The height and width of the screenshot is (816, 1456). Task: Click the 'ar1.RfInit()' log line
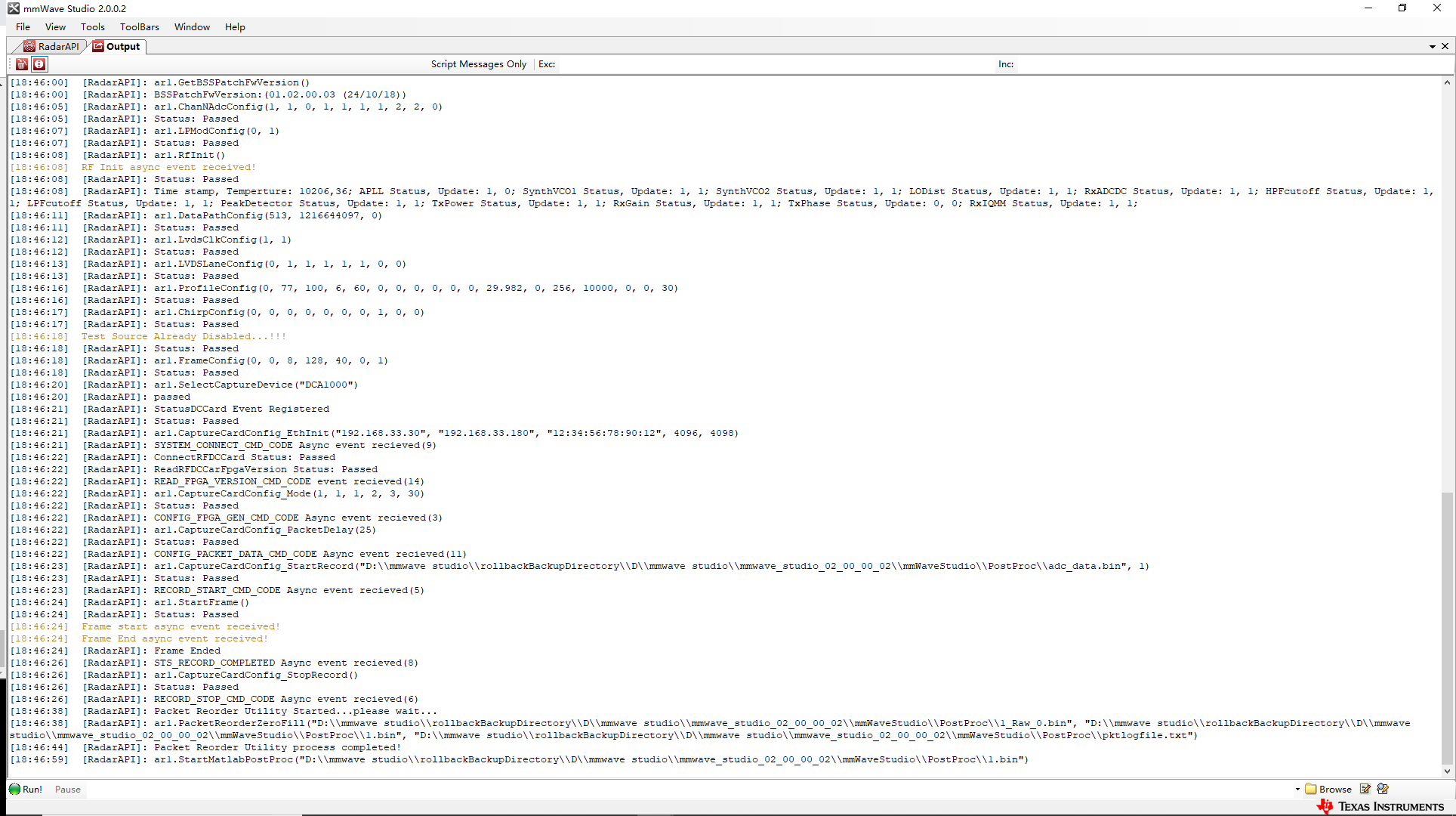[x=190, y=155]
